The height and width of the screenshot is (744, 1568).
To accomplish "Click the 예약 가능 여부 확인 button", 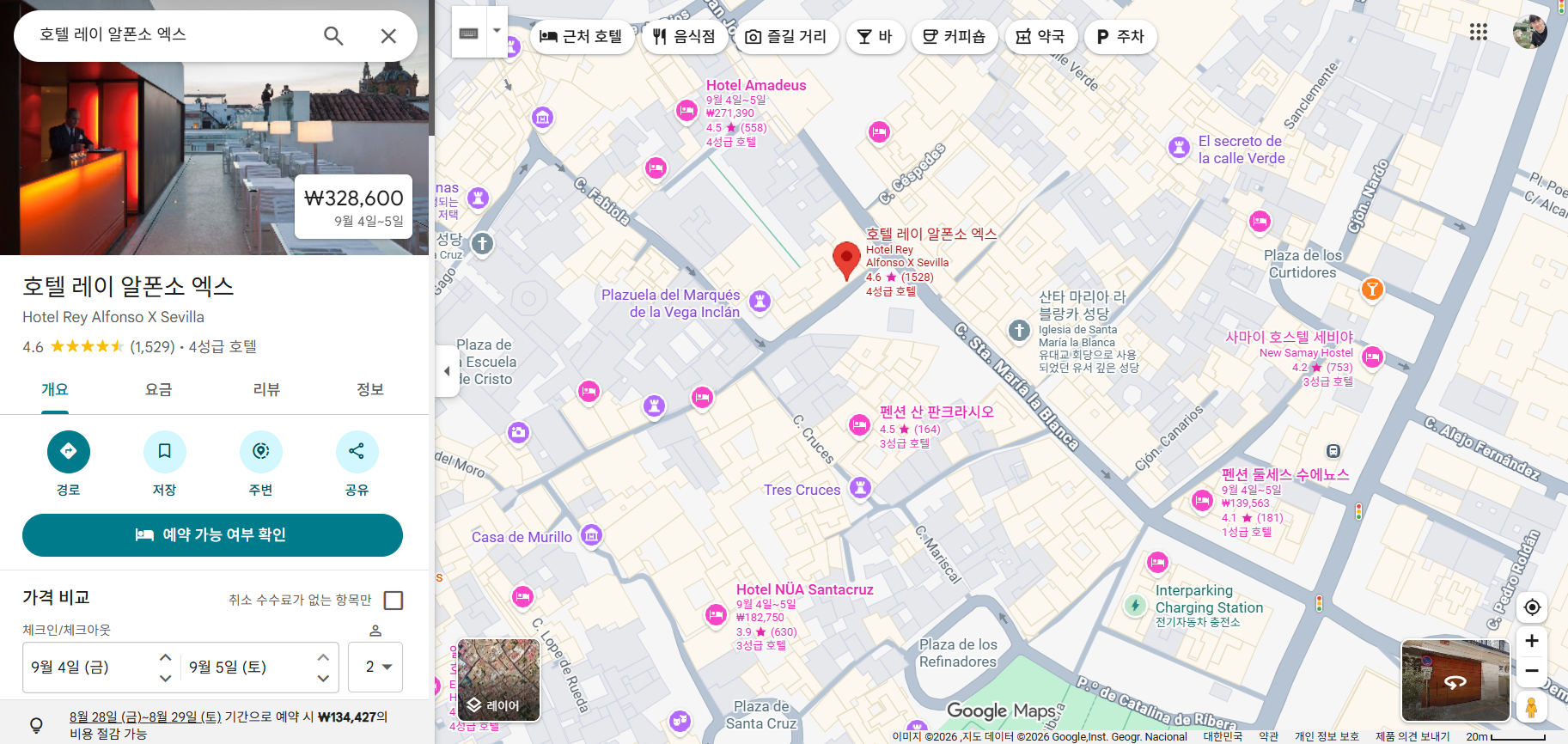I will [212, 535].
